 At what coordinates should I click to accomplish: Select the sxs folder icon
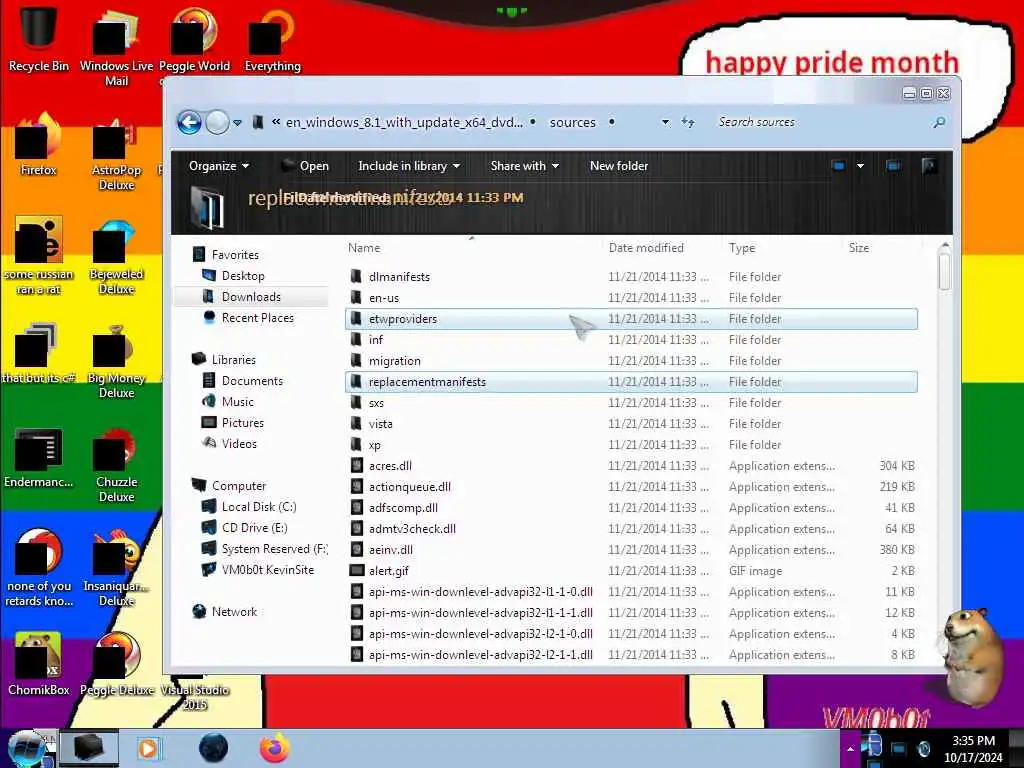tap(356, 402)
